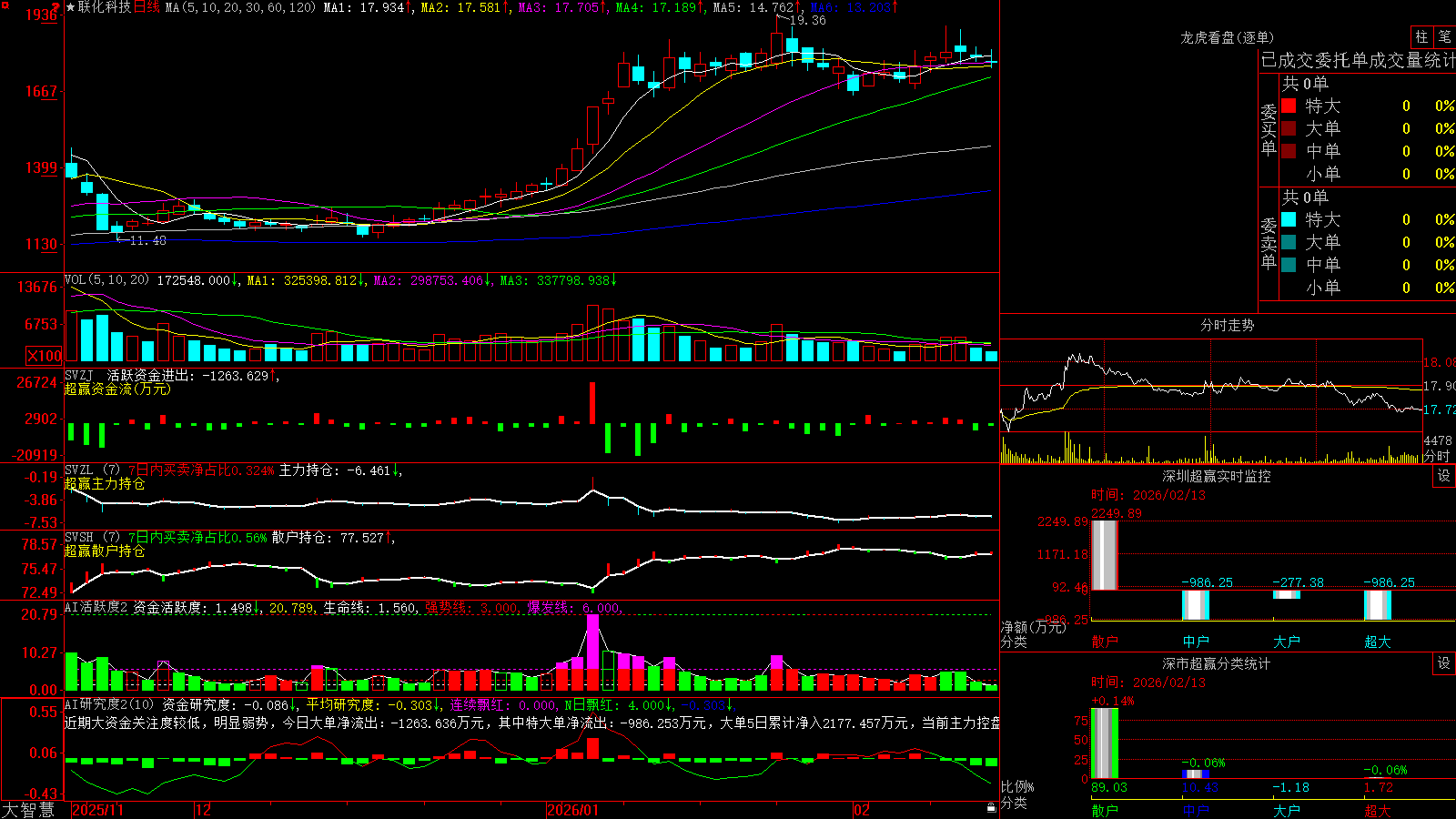The image size is (1456, 819).
Task: Click the lock icon on the date axis
Action: [992, 808]
